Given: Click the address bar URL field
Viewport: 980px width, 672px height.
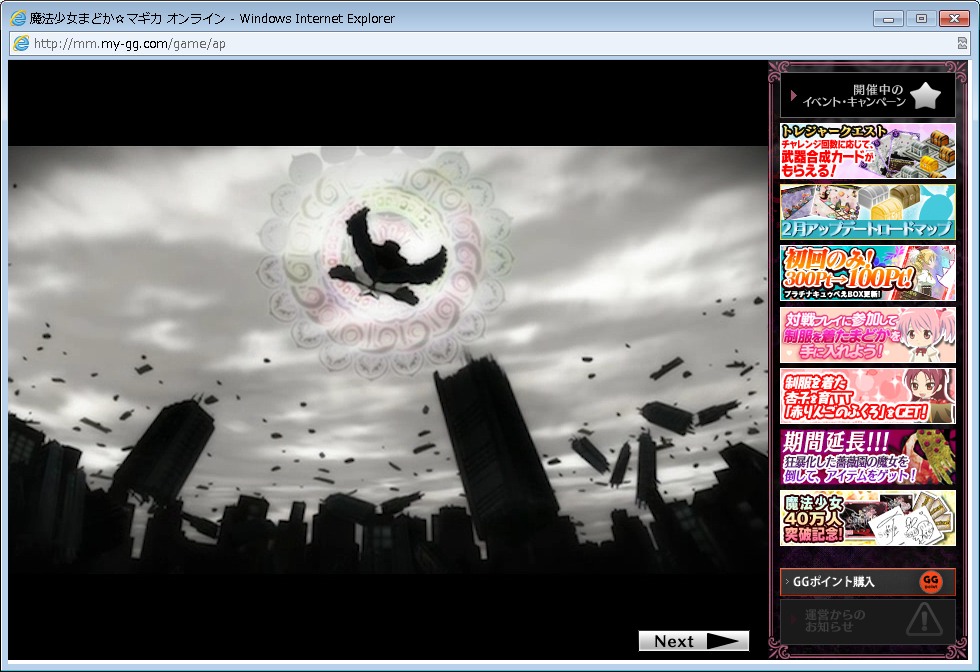Looking at the screenshot, I should [x=489, y=44].
